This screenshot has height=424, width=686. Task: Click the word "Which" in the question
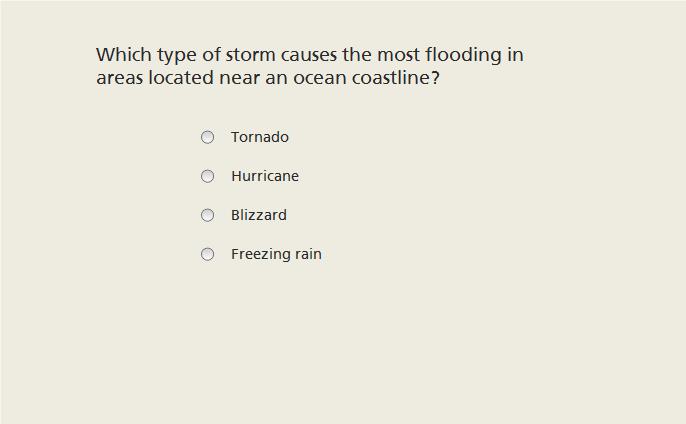tap(124, 55)
